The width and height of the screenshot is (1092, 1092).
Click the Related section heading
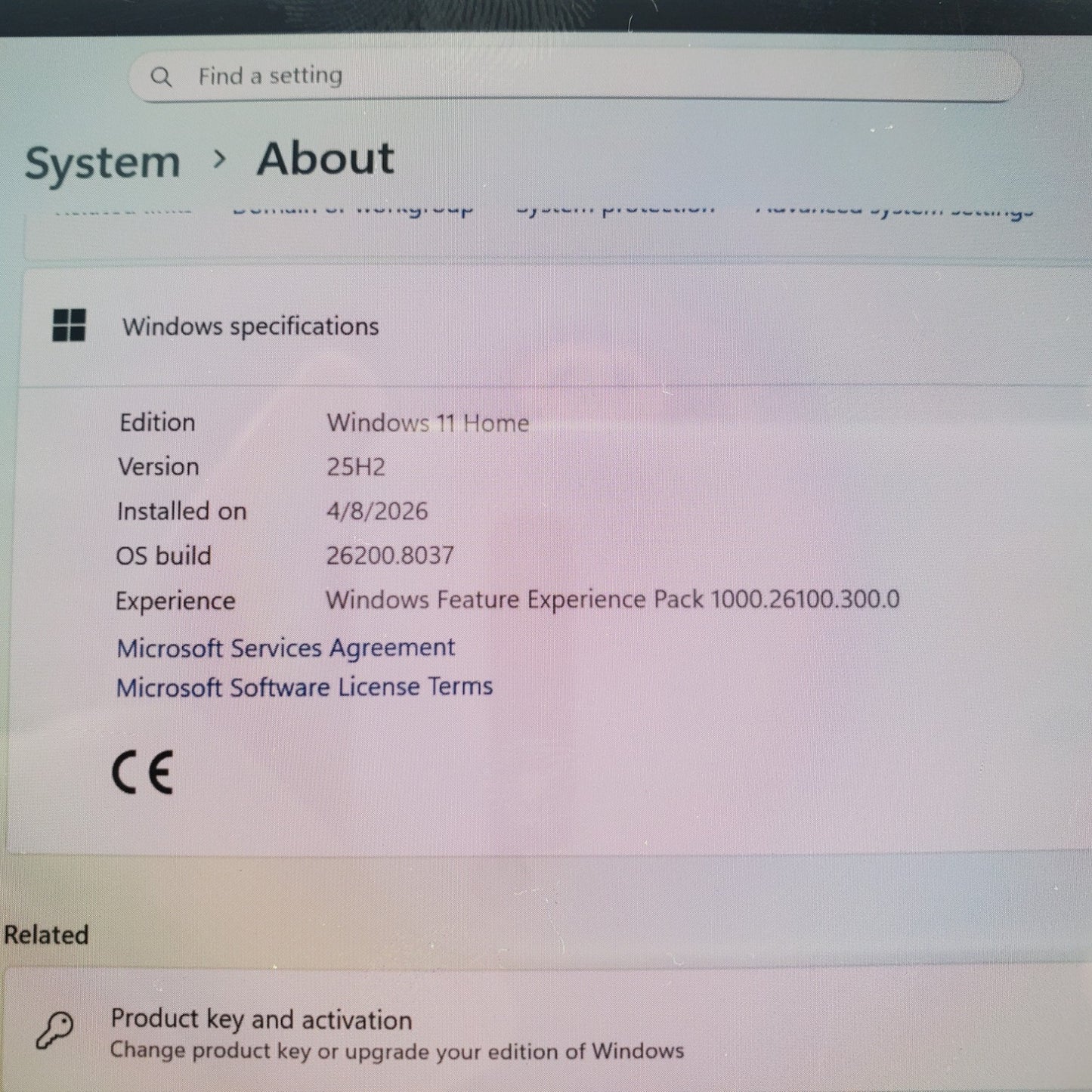pos(46,935)
